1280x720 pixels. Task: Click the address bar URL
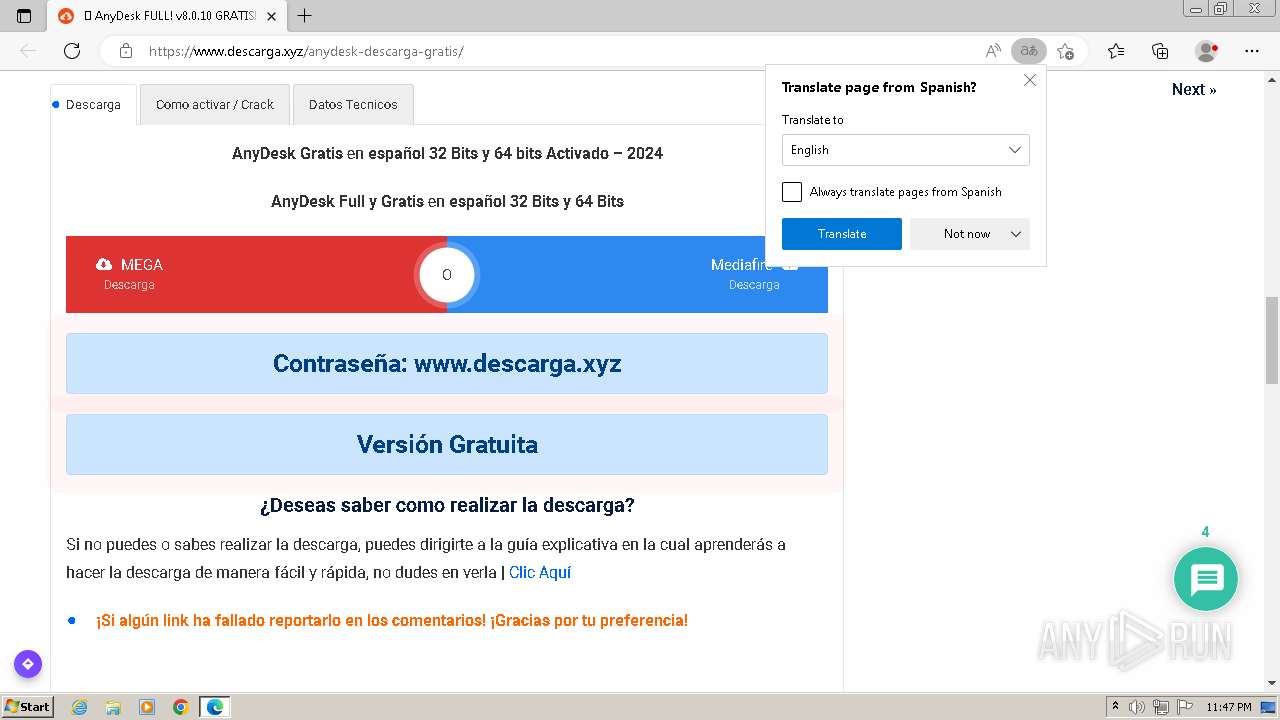click(306, 51)
